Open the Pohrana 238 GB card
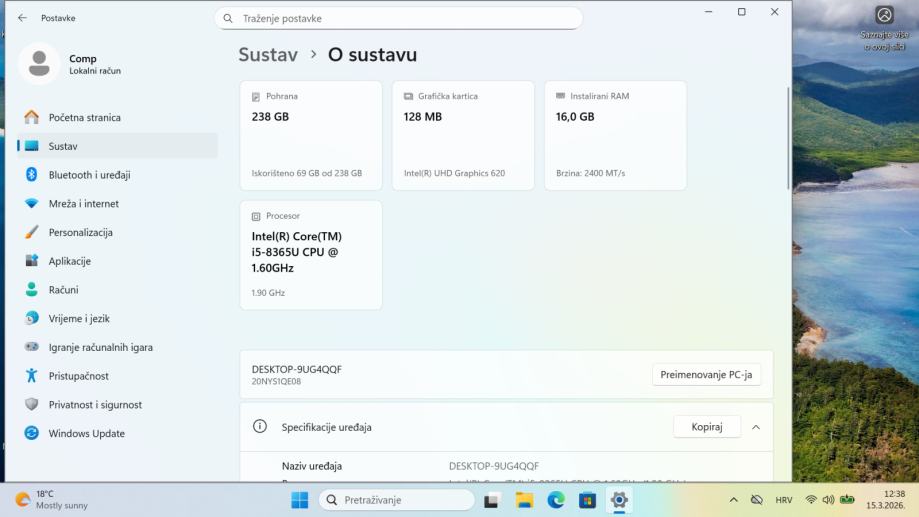The image size is (919, 517). click(311, 135)
